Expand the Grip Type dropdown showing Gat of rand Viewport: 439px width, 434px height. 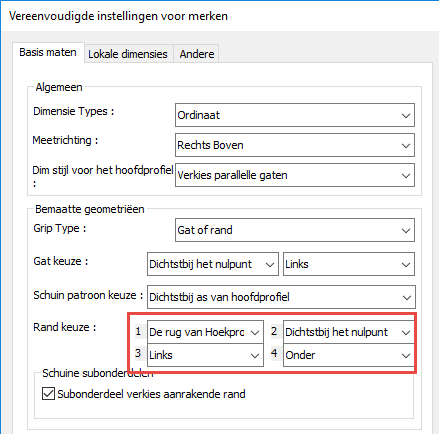click(295, 230)
